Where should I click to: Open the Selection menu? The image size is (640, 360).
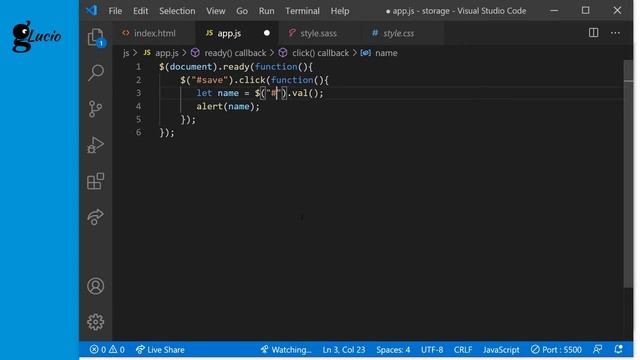(x=177, y=11)
